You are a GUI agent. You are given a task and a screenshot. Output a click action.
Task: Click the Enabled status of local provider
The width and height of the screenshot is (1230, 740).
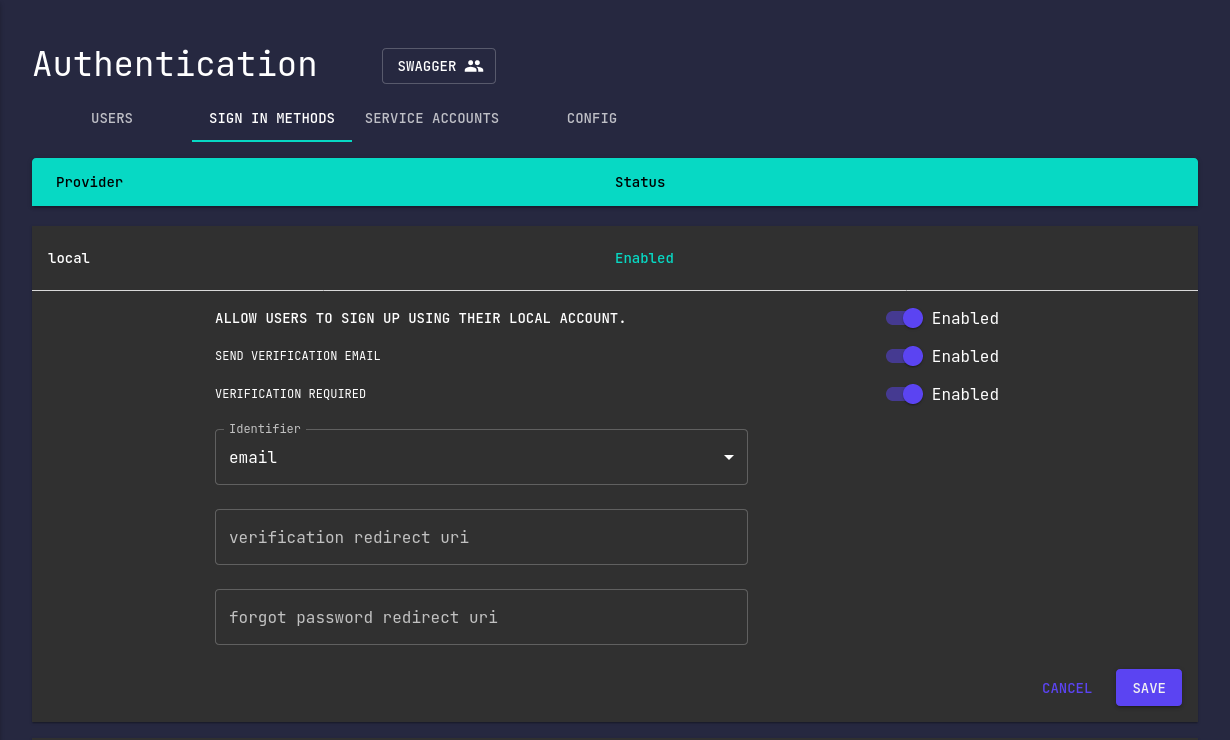644,258
